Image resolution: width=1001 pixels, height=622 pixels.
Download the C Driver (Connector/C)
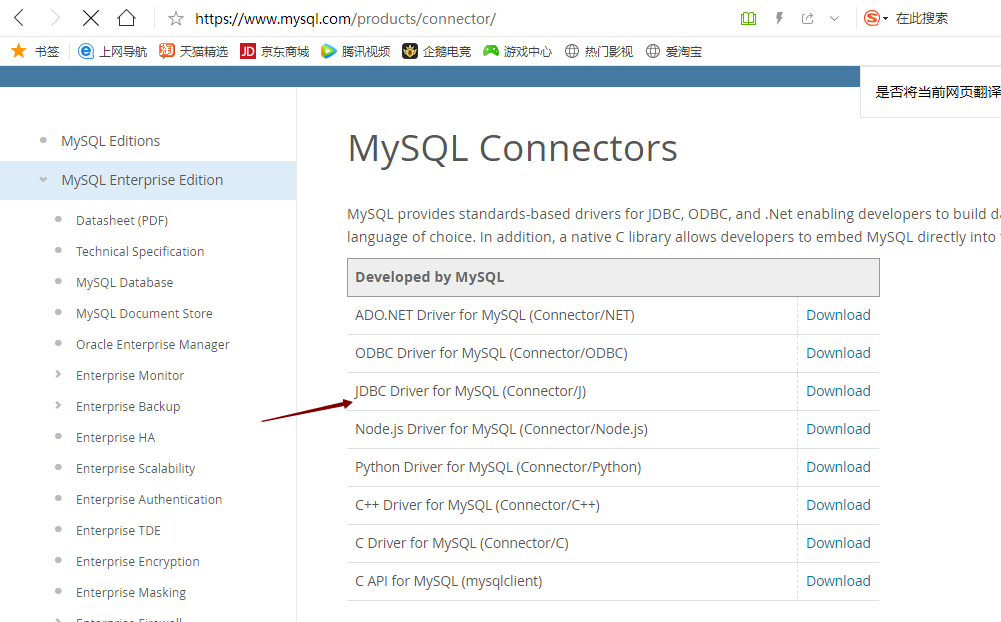838,543
